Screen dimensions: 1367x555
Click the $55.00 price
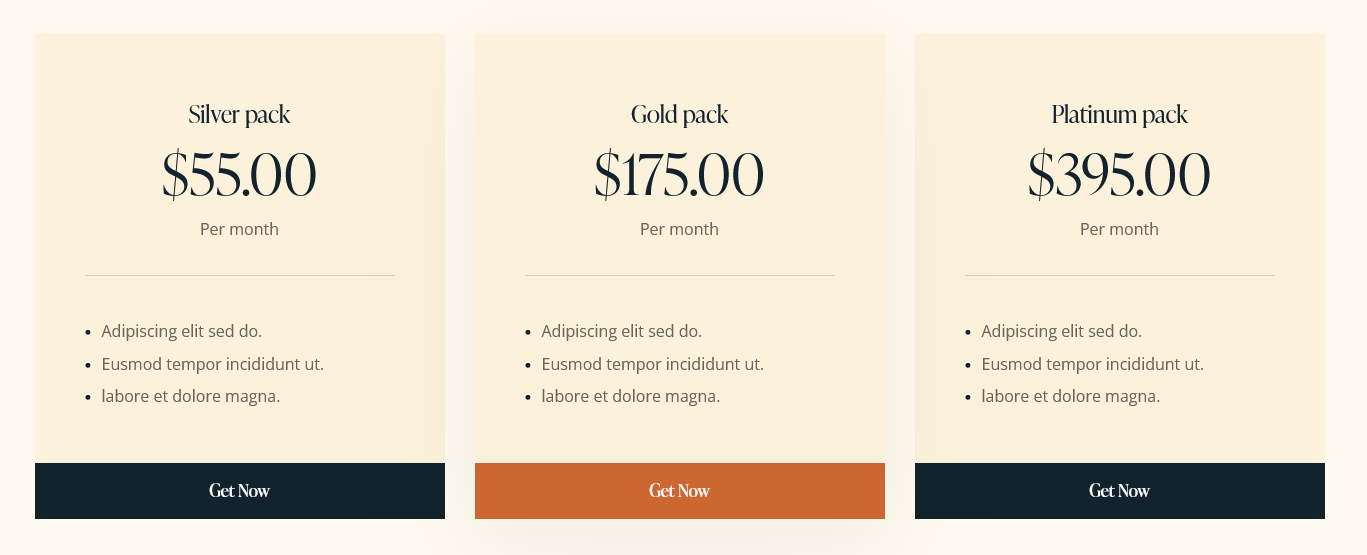tap(240, 174)
